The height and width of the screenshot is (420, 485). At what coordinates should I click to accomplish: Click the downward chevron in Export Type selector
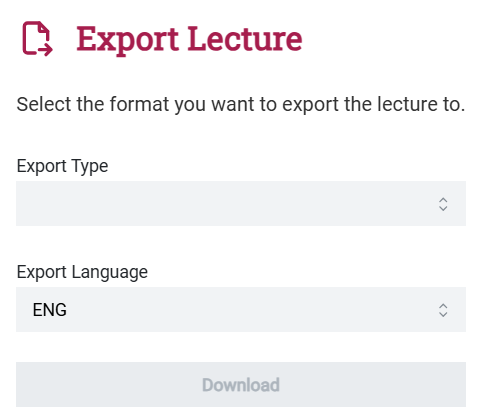443,208
